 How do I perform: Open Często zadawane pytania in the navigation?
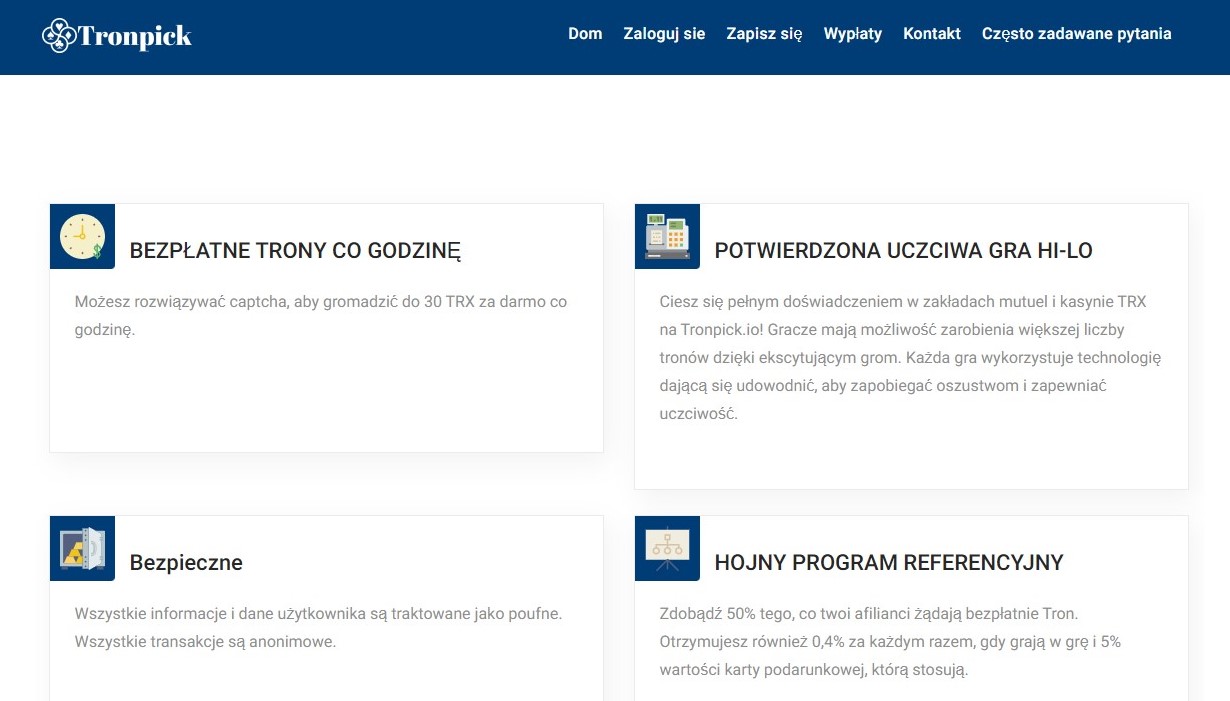[x=1076, y=33]
